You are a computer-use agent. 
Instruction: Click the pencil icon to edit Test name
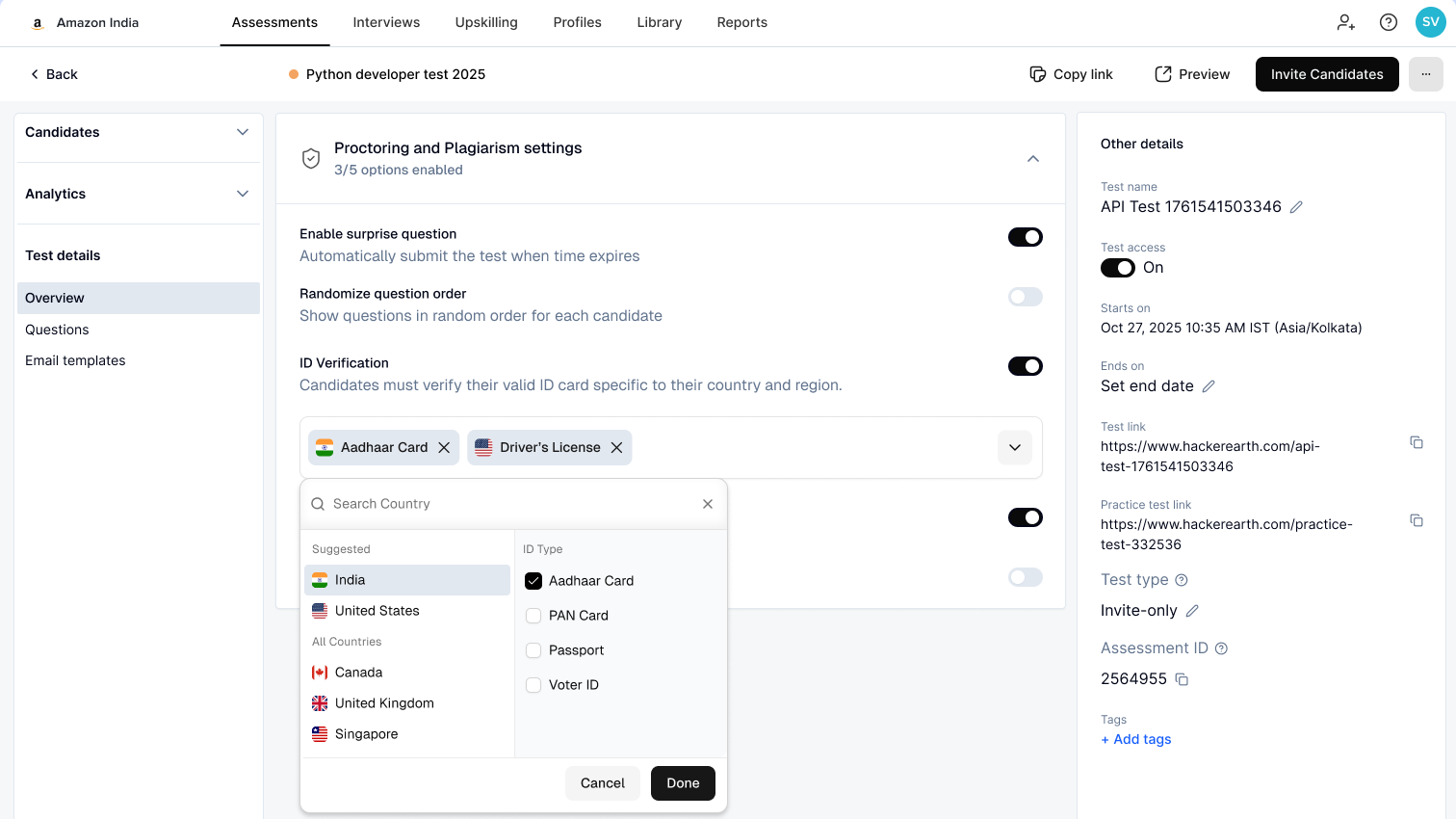coord(1295,206)
